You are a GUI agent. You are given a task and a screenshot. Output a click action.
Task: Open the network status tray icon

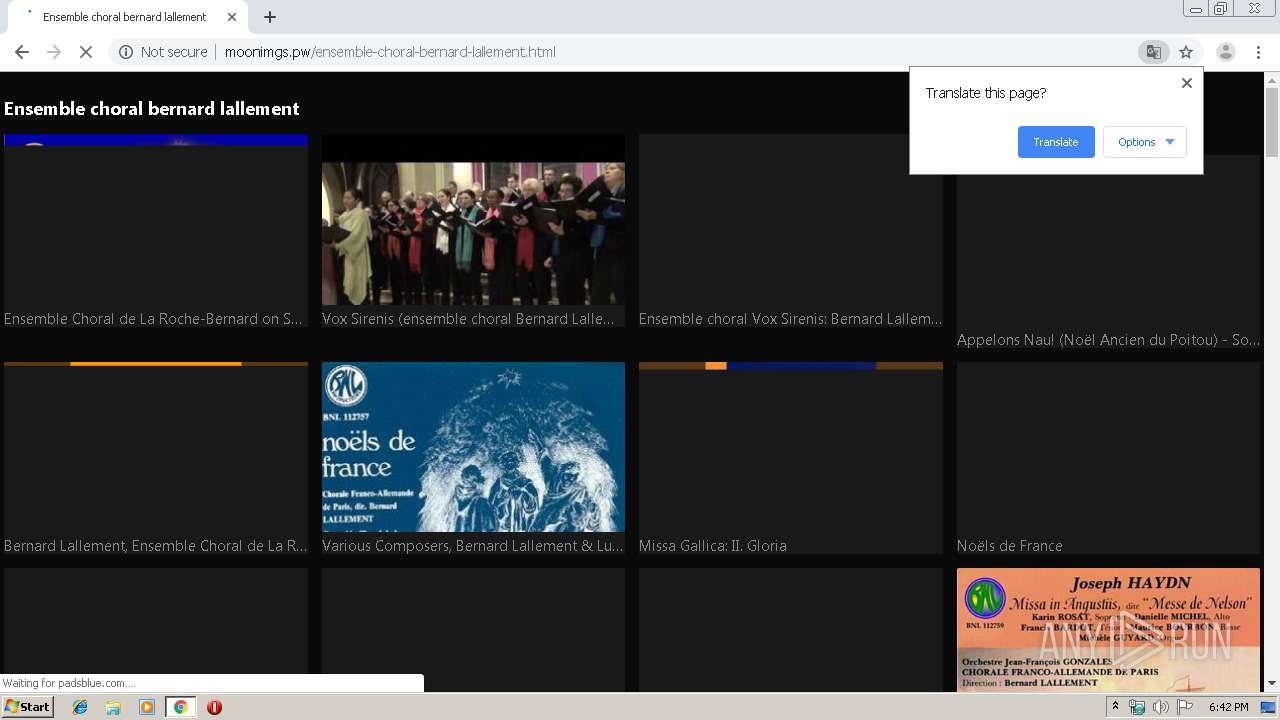1137,707
